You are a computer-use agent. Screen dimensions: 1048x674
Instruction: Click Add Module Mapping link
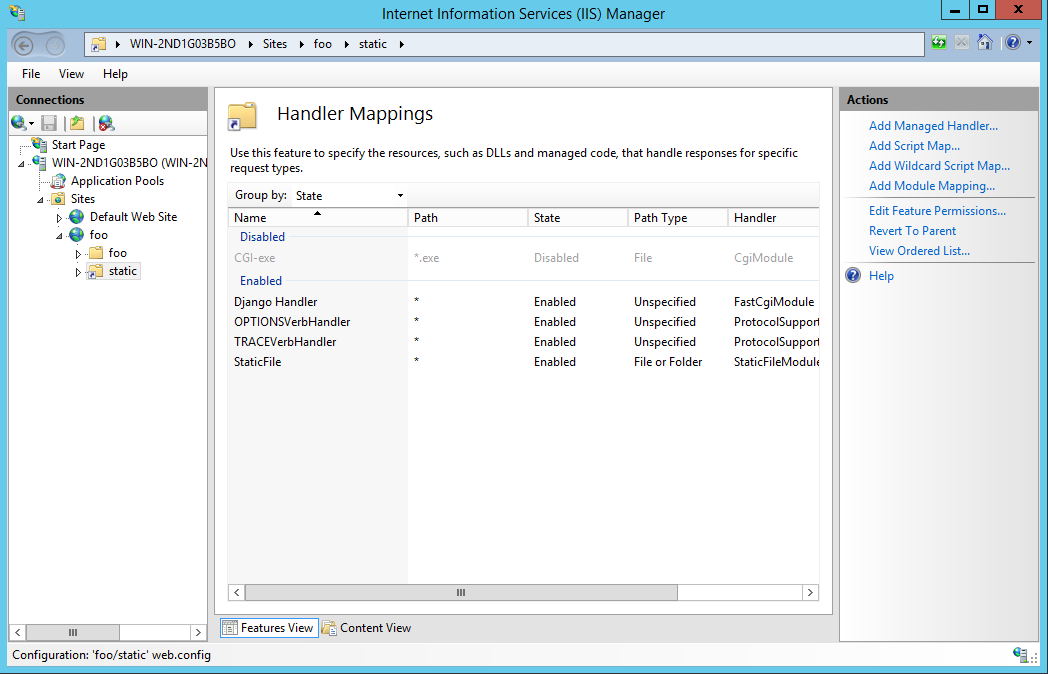pyautogui.click(x=932, y=186)
